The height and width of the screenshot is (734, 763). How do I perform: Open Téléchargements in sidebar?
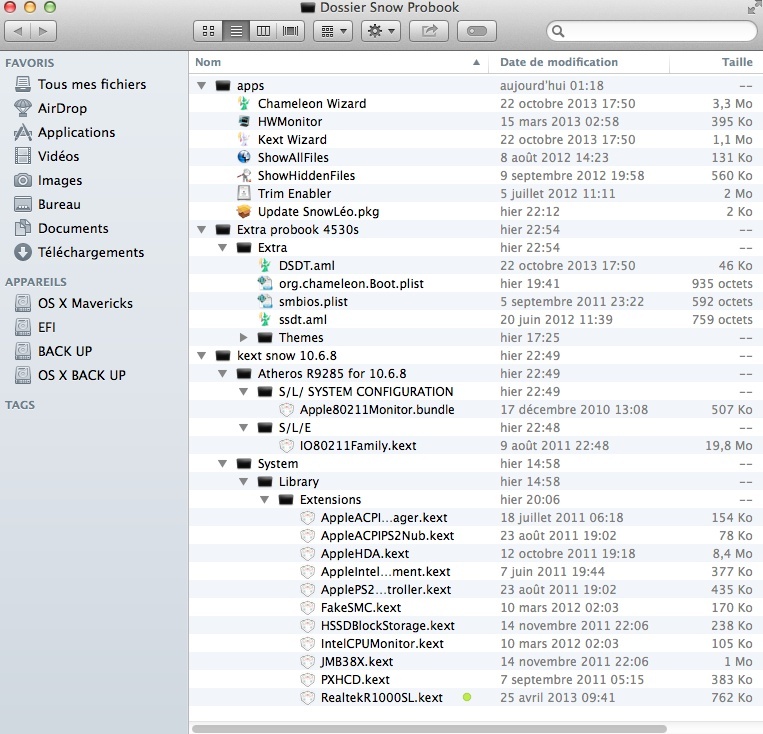pos(79,252)
